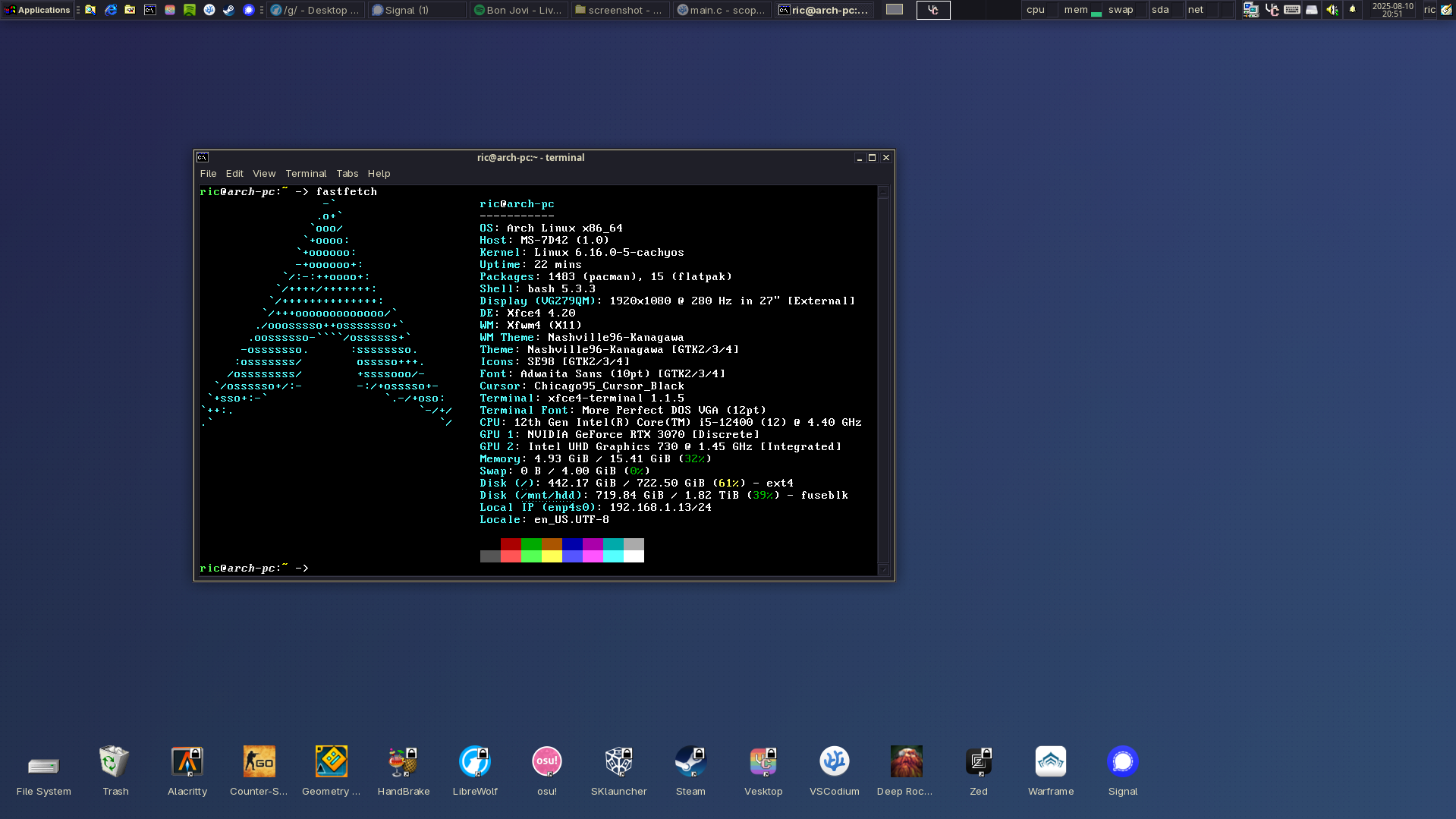
Task: Switch to the 'Bon Jovi - Liv...' Spotify window
Action: [x=519, y=10]
